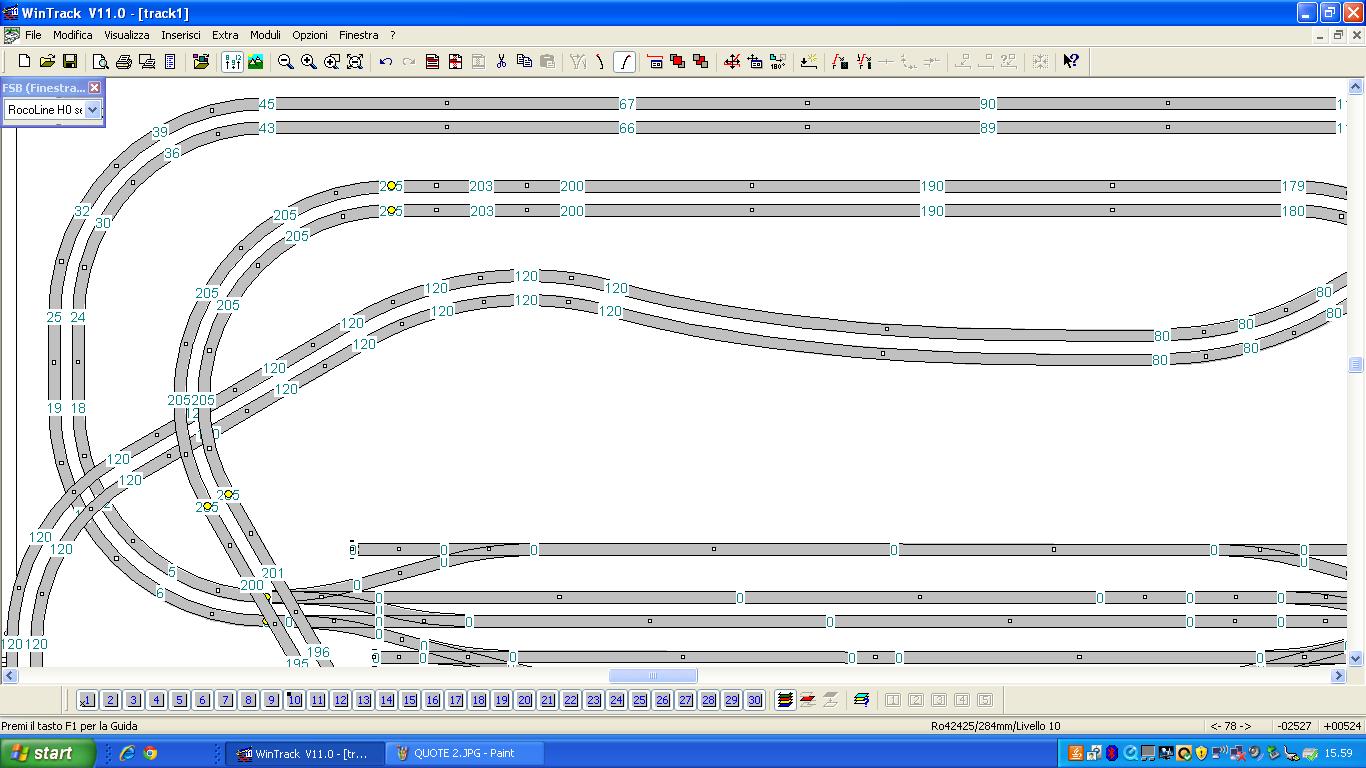Undo the last action with the blue arrow
The image size is (1366, 768).
[x=386, y=62]
